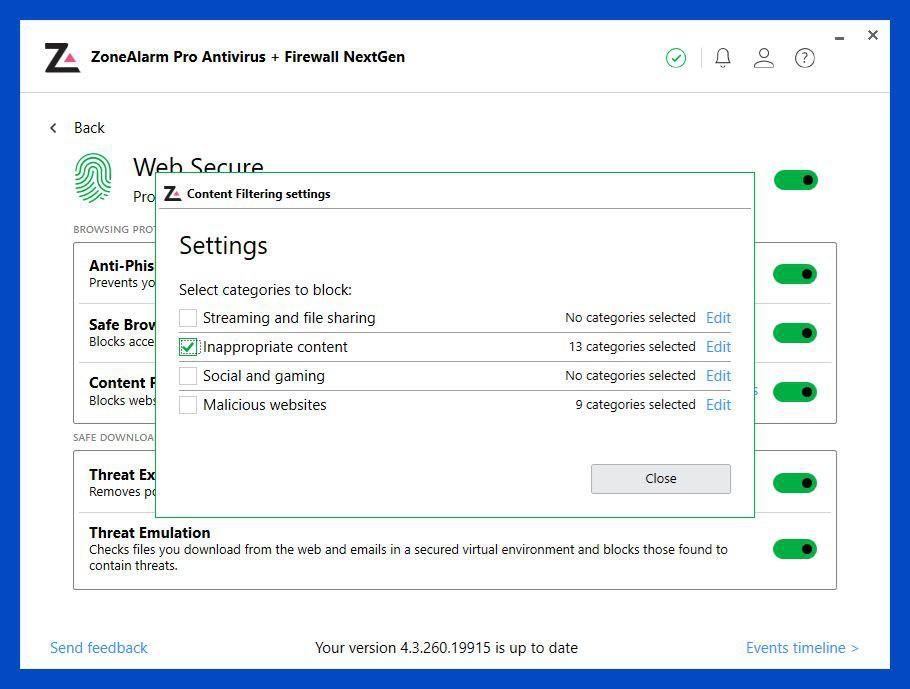Click the Threat Emulation heading
Screen dimensions: 910x689
[x=150, y=533]
